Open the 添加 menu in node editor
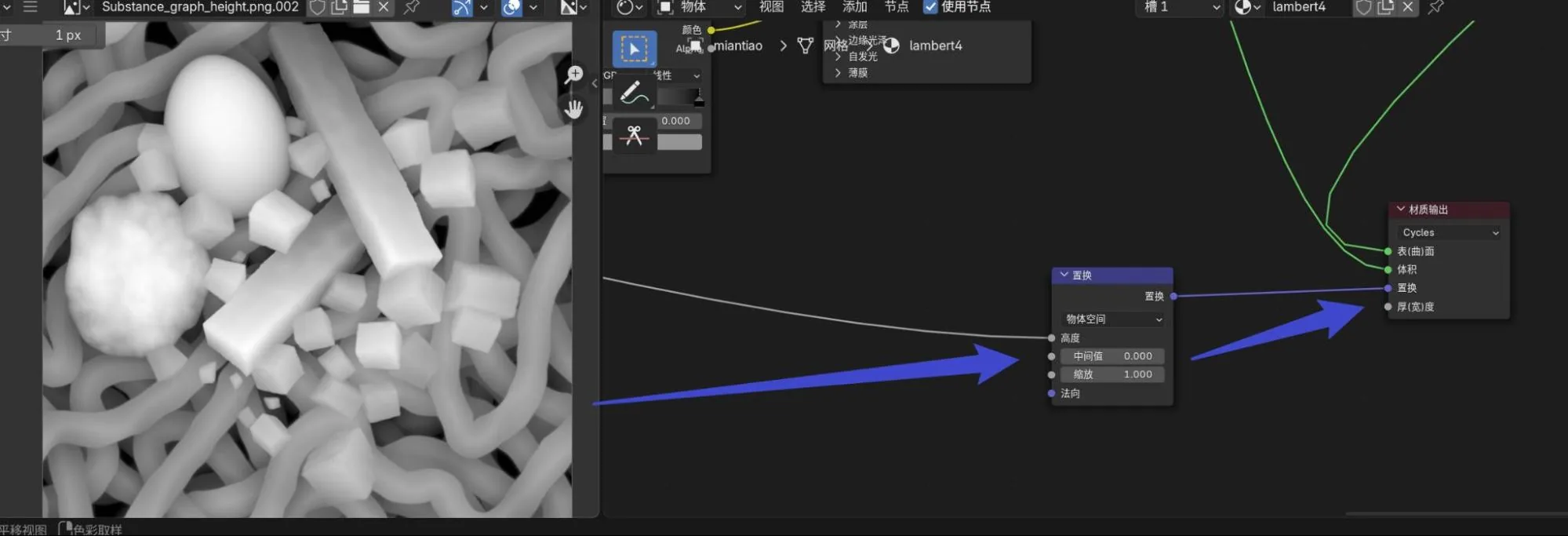This screenshot has width=1568, height=536. coord(854,7)
